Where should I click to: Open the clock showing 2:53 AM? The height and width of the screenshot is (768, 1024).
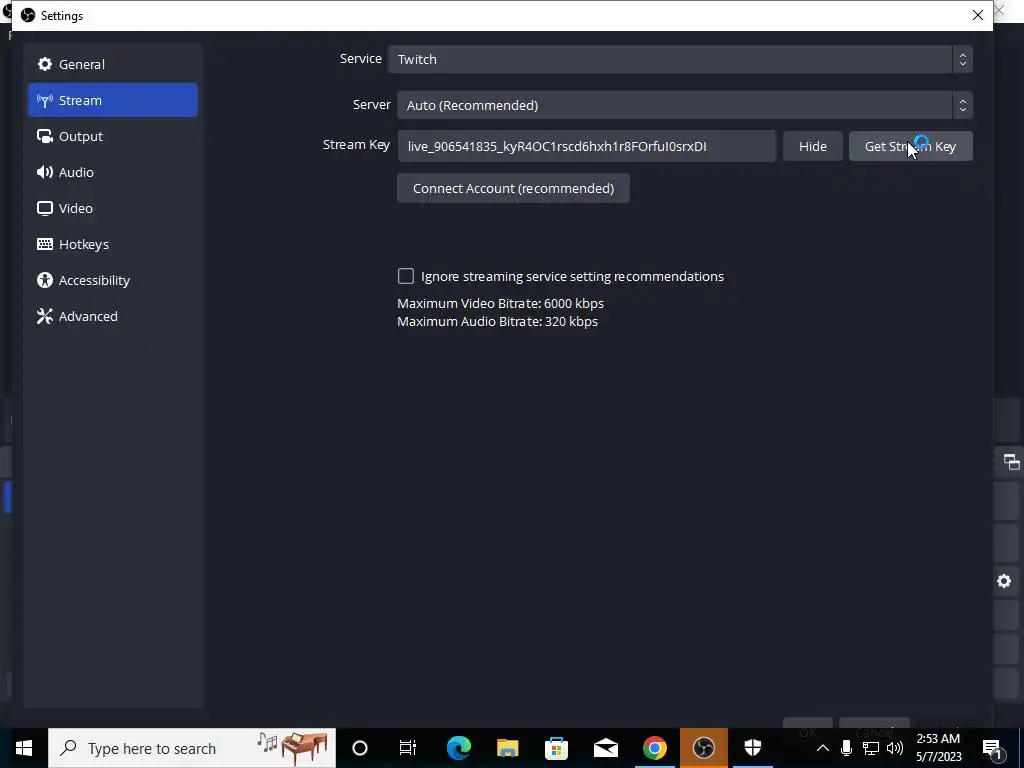click(938, 748)
